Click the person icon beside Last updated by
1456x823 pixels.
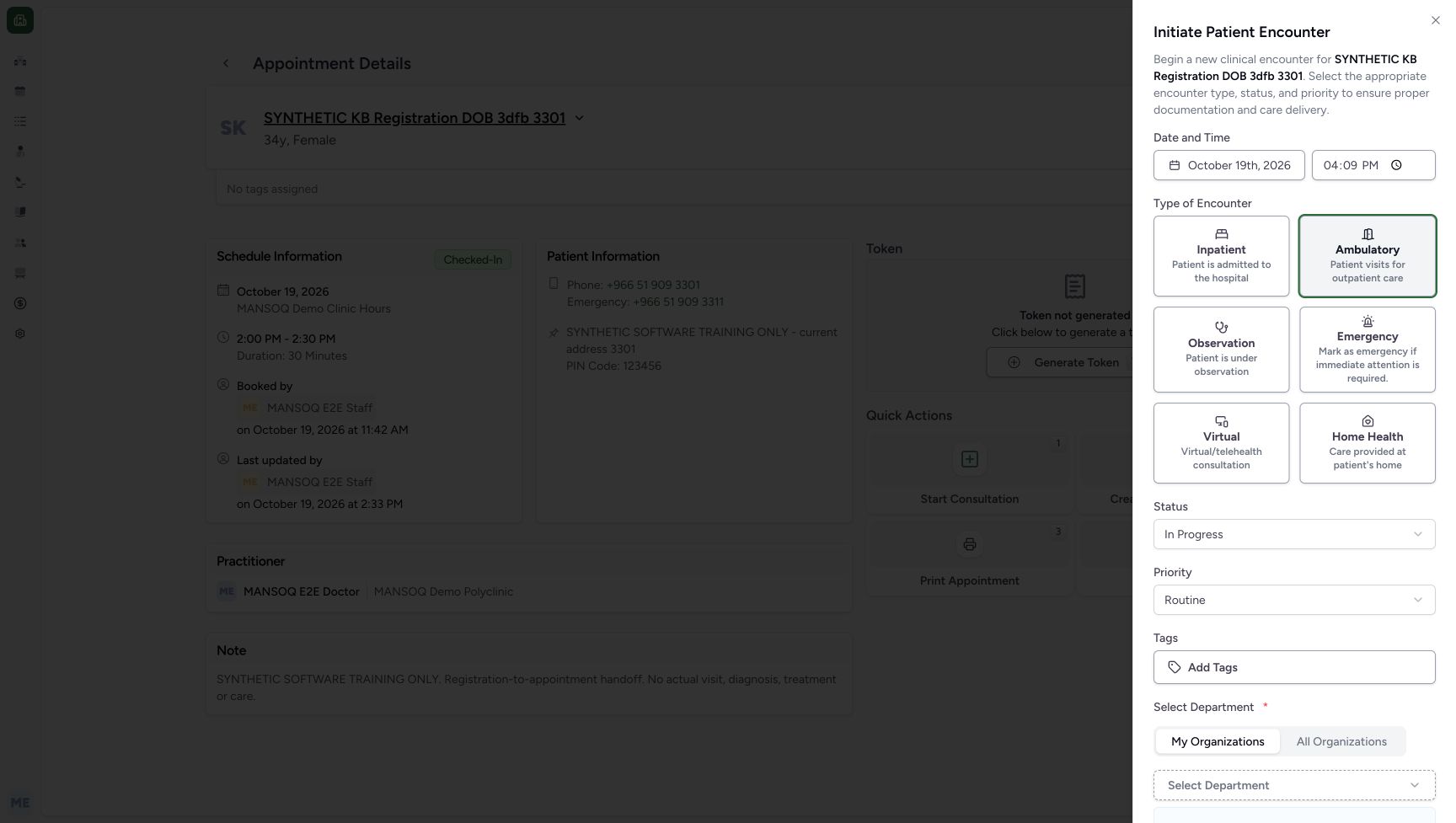coord(223,458)
